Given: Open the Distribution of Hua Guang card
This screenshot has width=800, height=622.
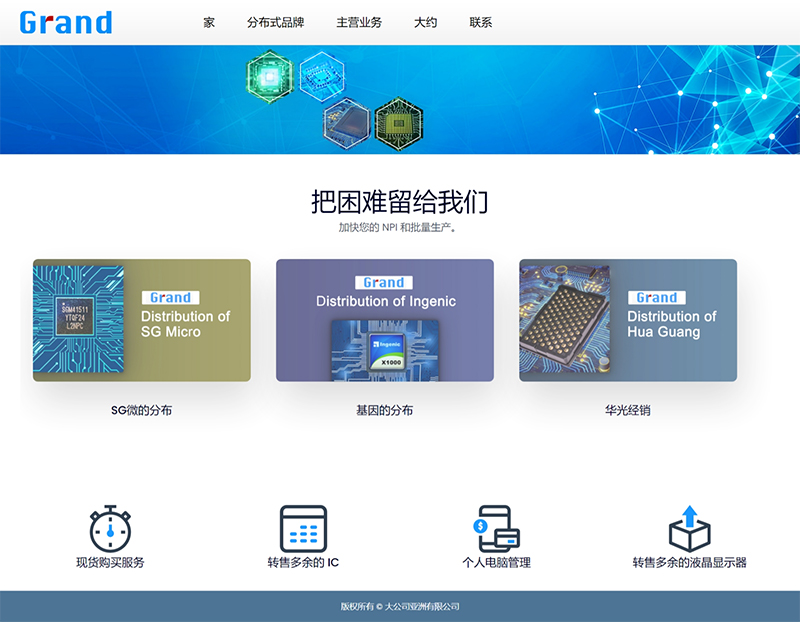Looking at the screenshot, I should [x=628, y=320].
